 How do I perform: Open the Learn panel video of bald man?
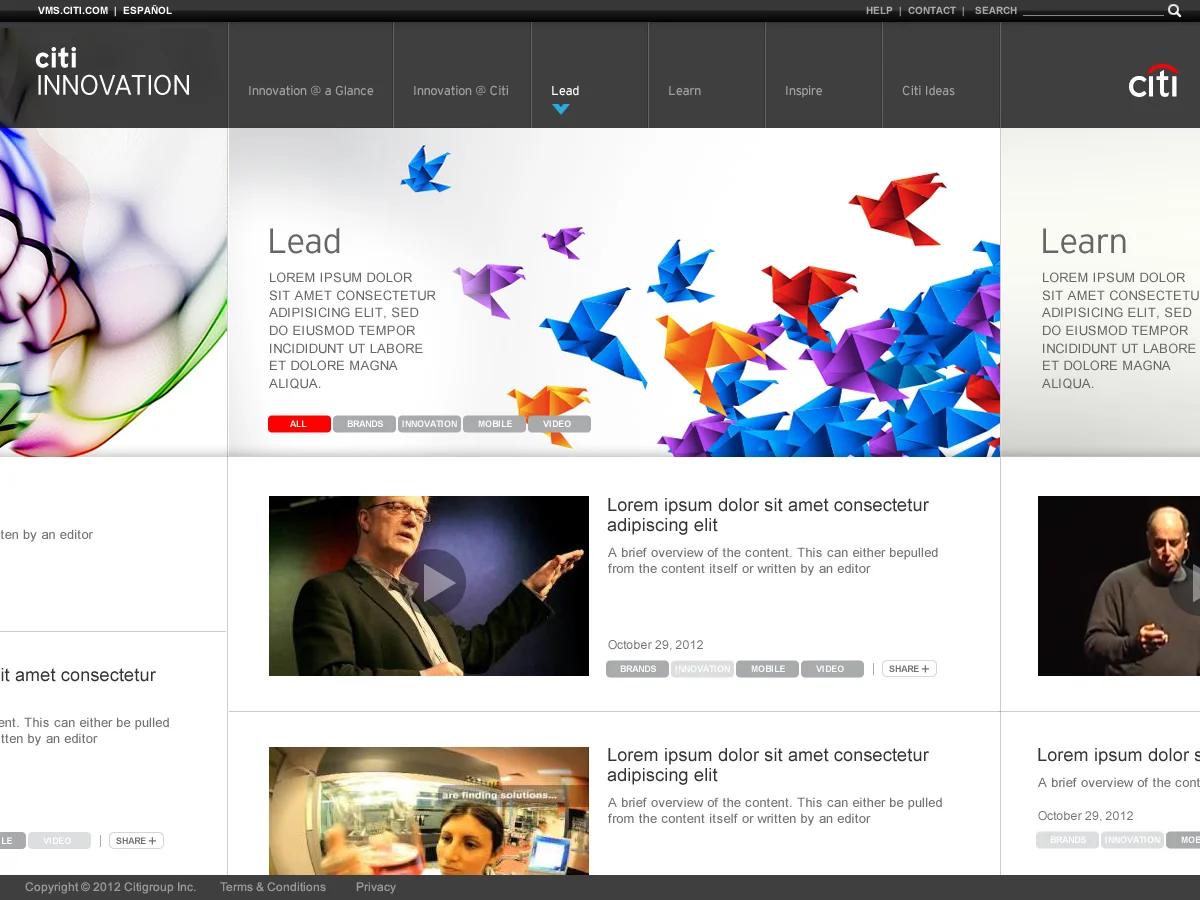point(1119,586)
